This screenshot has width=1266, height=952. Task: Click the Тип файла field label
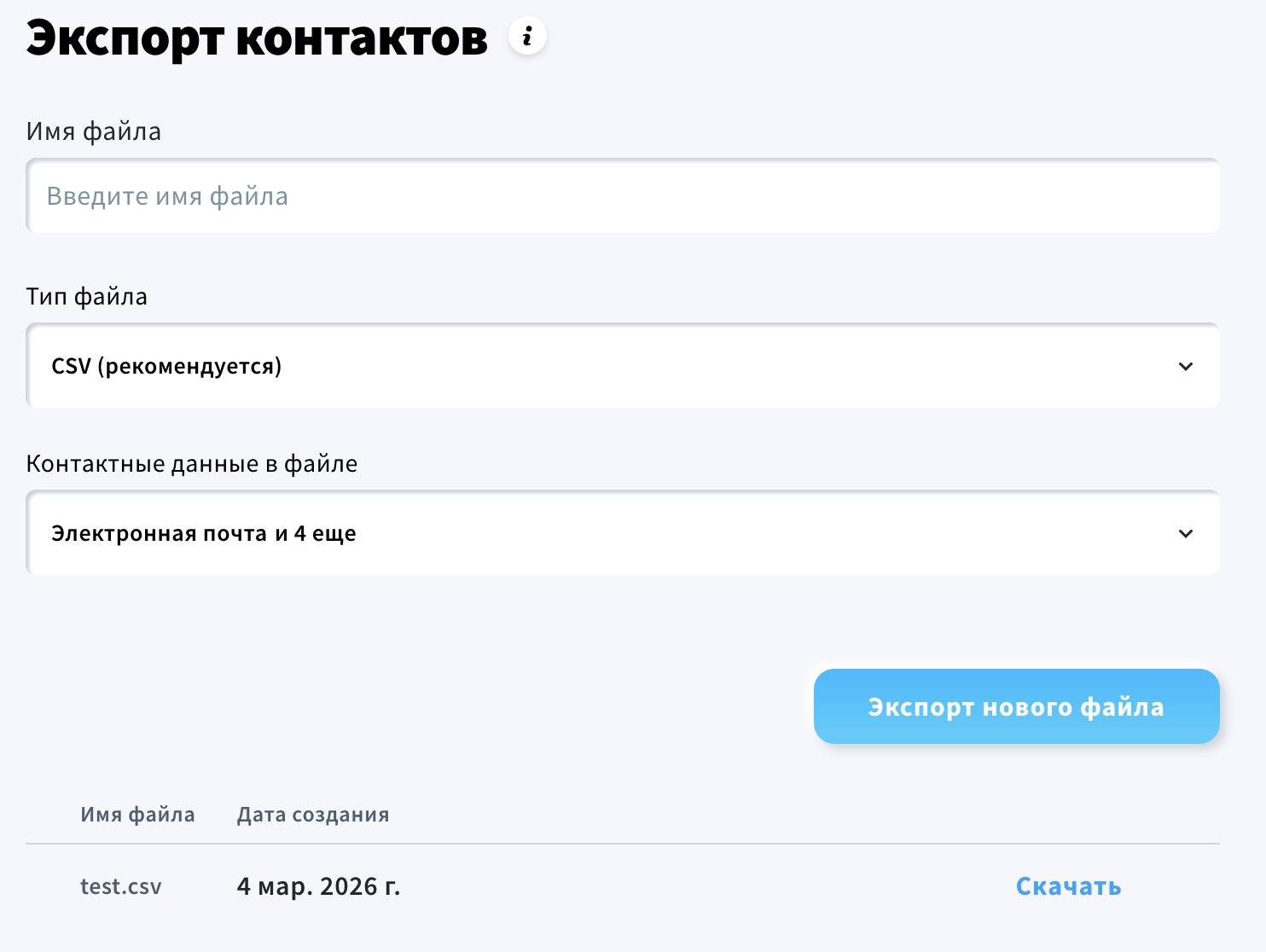(86, 296)
